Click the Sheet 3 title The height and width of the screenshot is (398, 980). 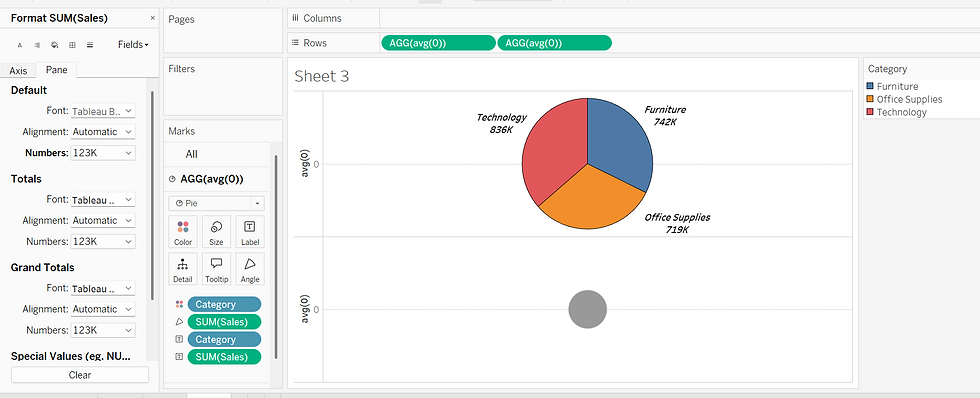[x=322, y=76]
